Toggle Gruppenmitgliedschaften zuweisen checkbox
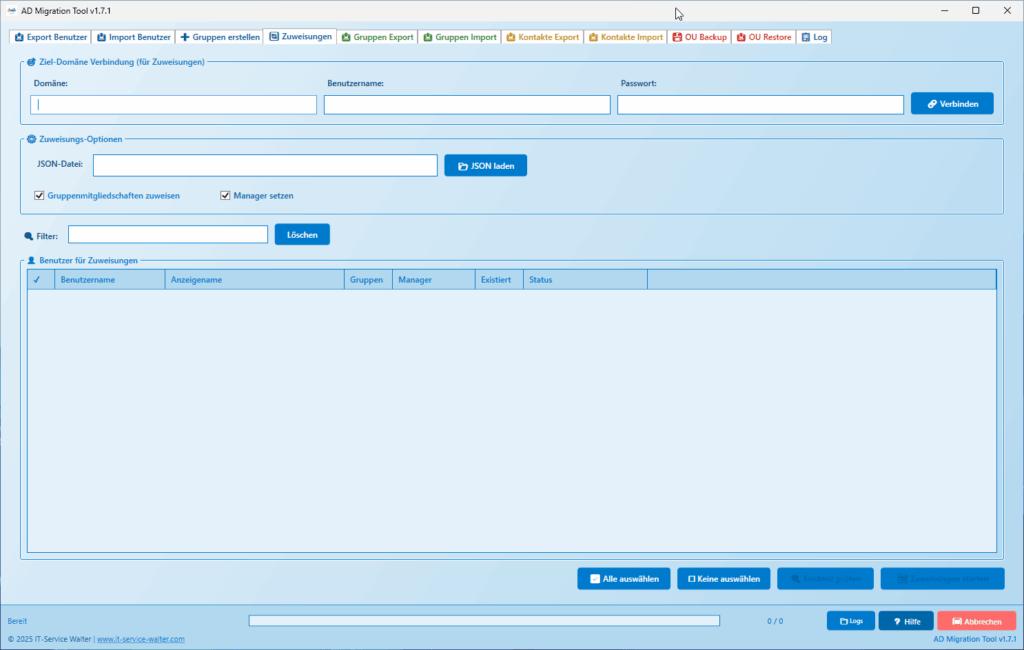This screenshot has height=650, width=1024. [40, 196]
